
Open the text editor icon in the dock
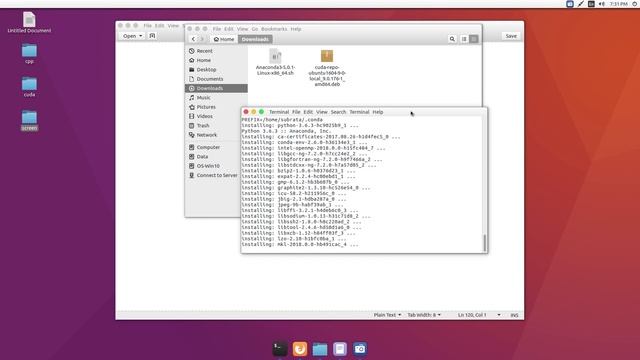(340, 349)
